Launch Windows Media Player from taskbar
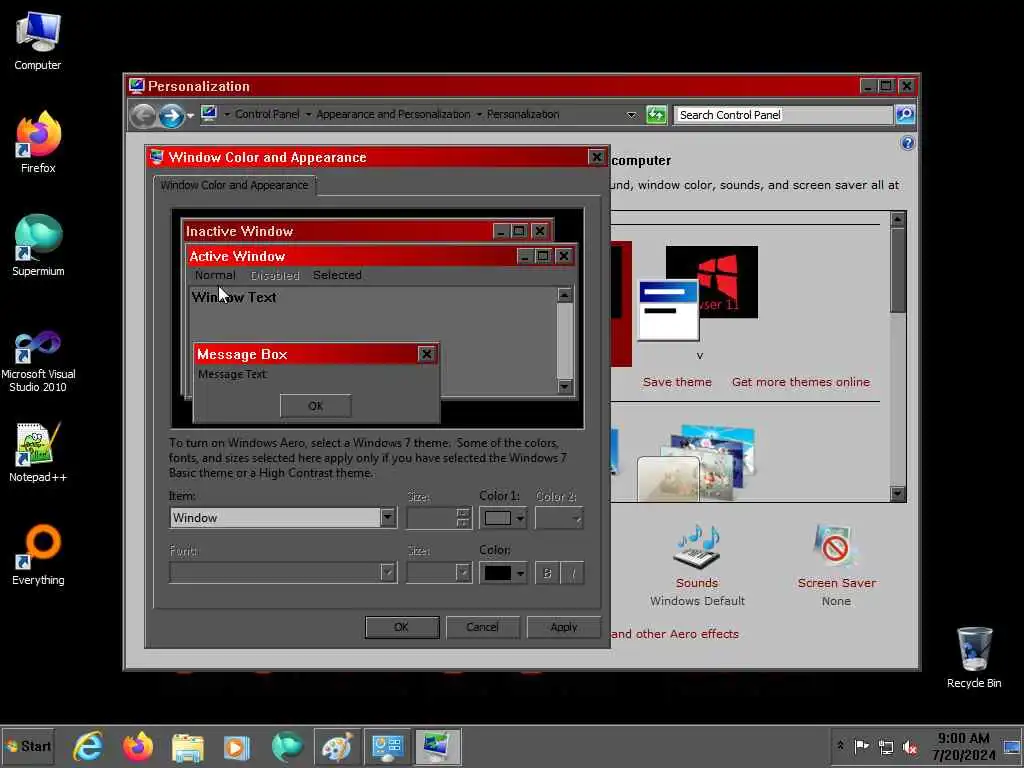The image size is (1024, 768). pyautogui.click(x=237, y=746)
